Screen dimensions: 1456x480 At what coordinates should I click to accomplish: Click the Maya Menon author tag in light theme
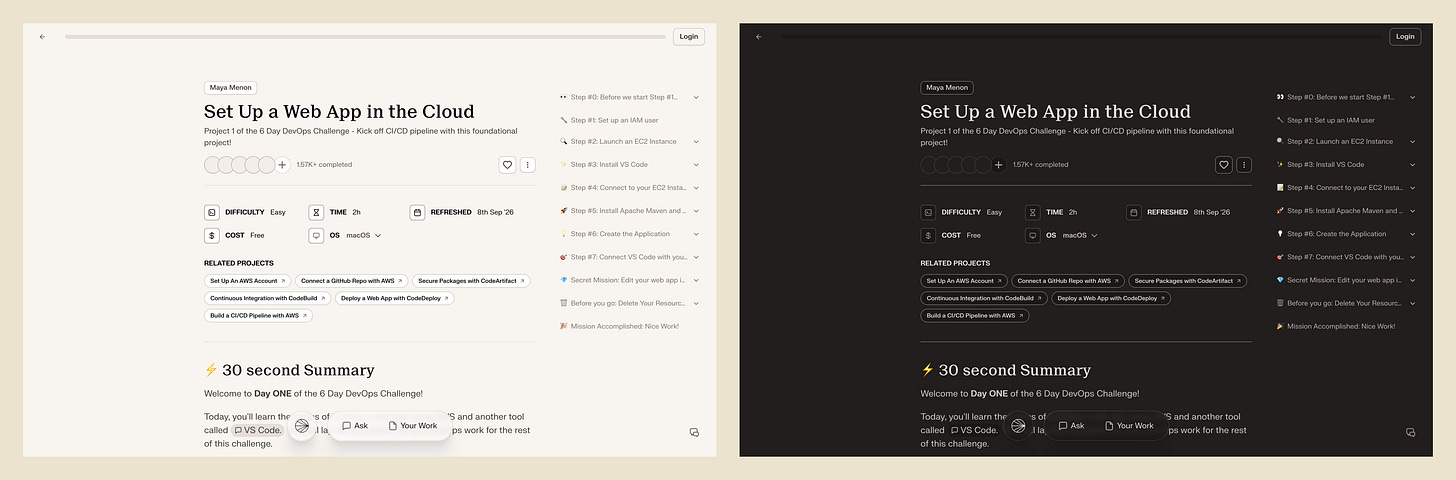(x=231, y=88)
